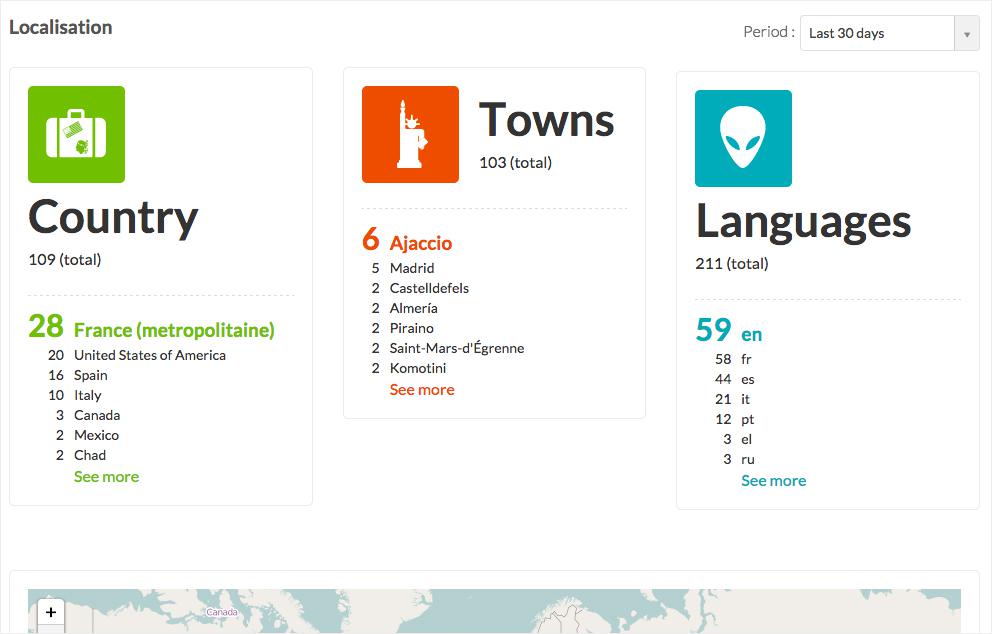Open the Period dropdown showing Last 30 days
The image size is (992, 634).
tap(877, 33)
